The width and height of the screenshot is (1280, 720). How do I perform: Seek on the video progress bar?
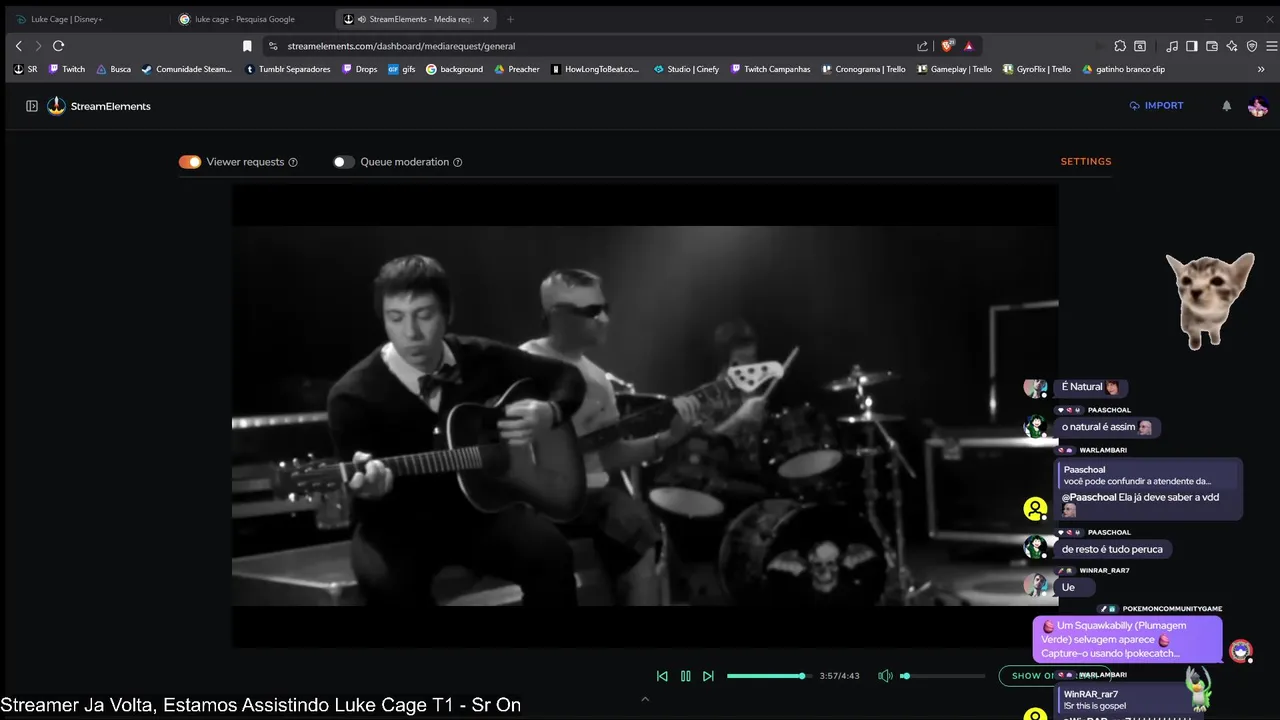point(767,676)
